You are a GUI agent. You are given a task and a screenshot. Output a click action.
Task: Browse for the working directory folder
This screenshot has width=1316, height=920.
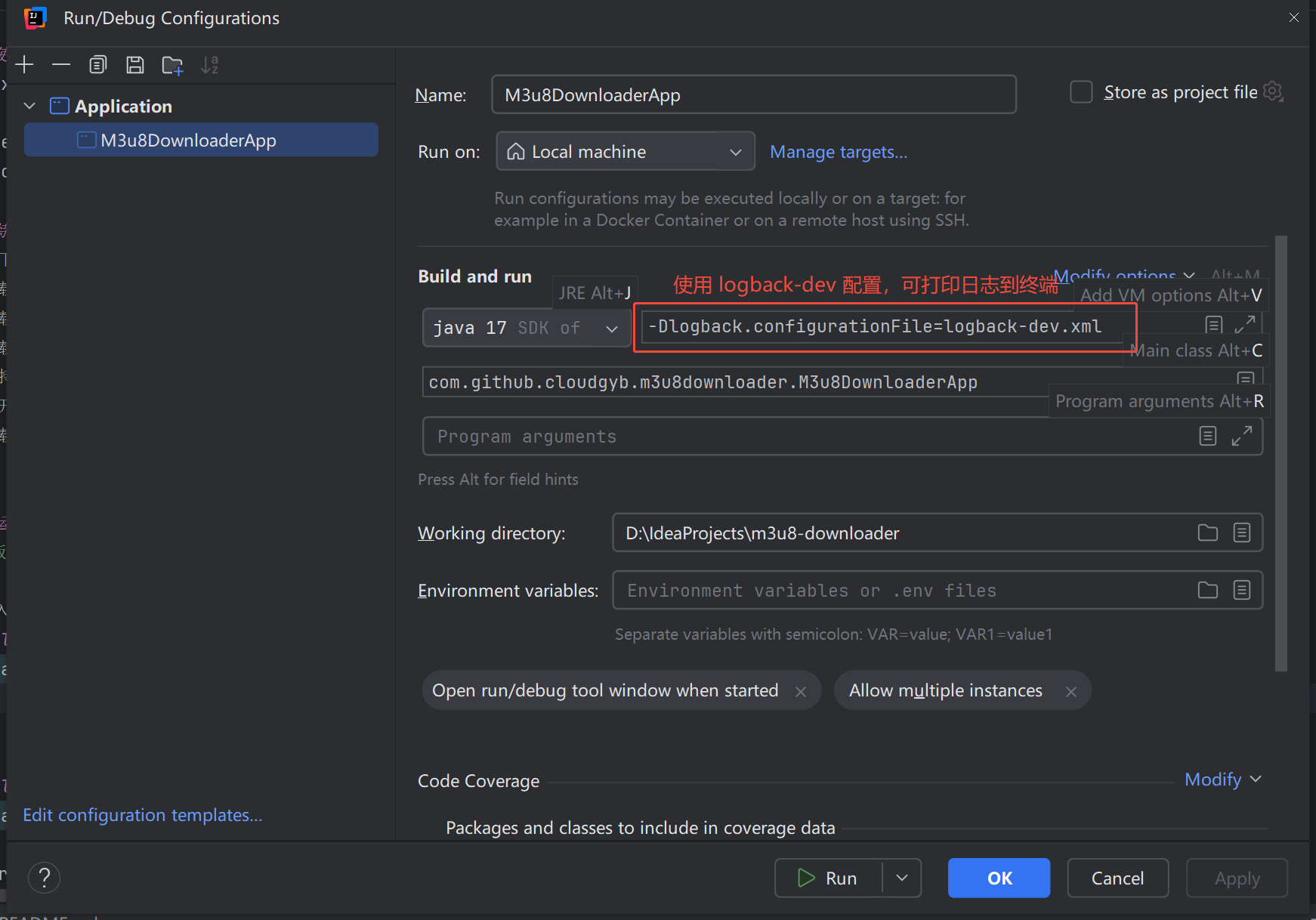[x=1207, y=533]
